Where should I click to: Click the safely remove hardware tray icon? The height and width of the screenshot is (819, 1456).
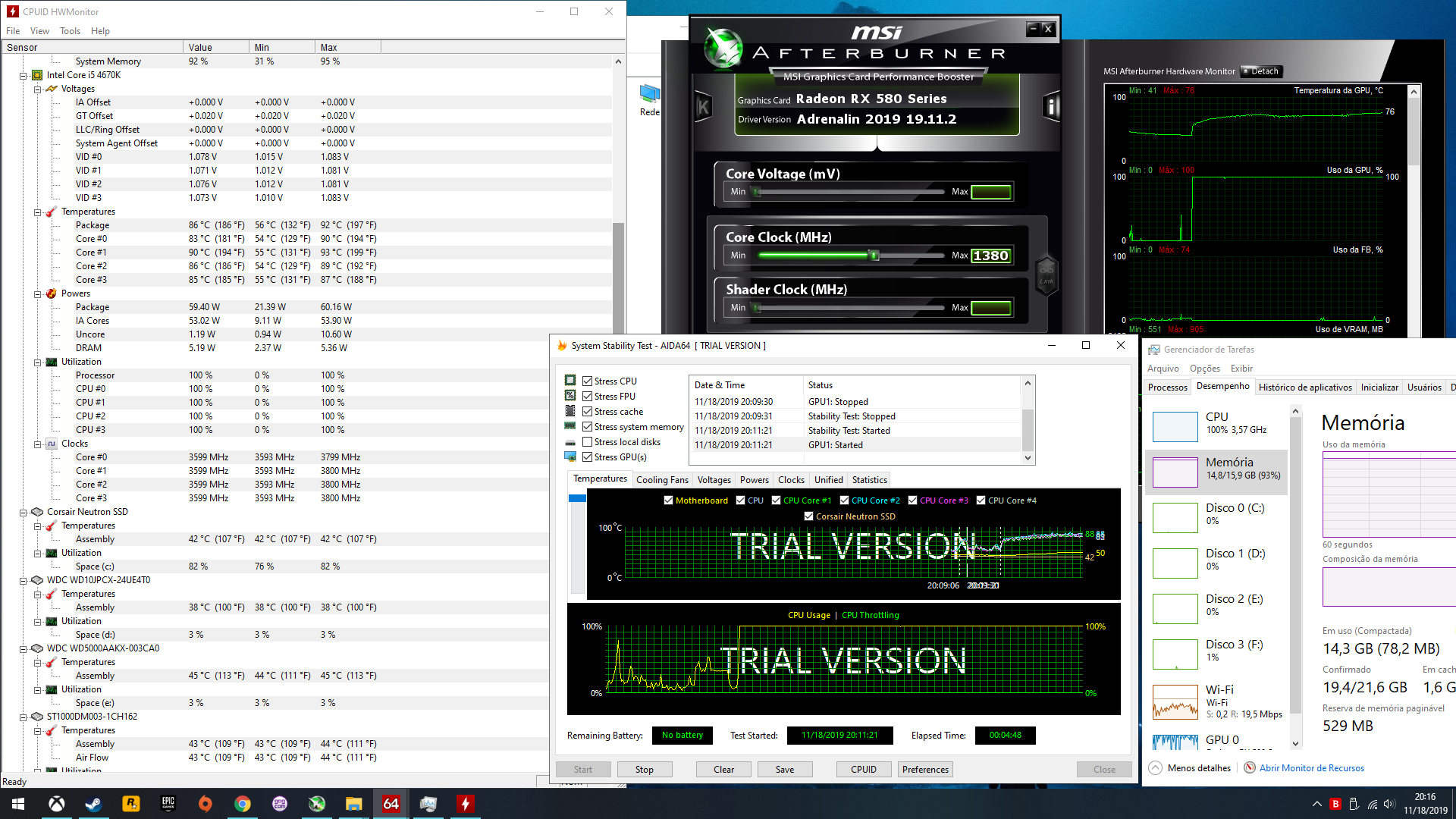[1354, 804]
